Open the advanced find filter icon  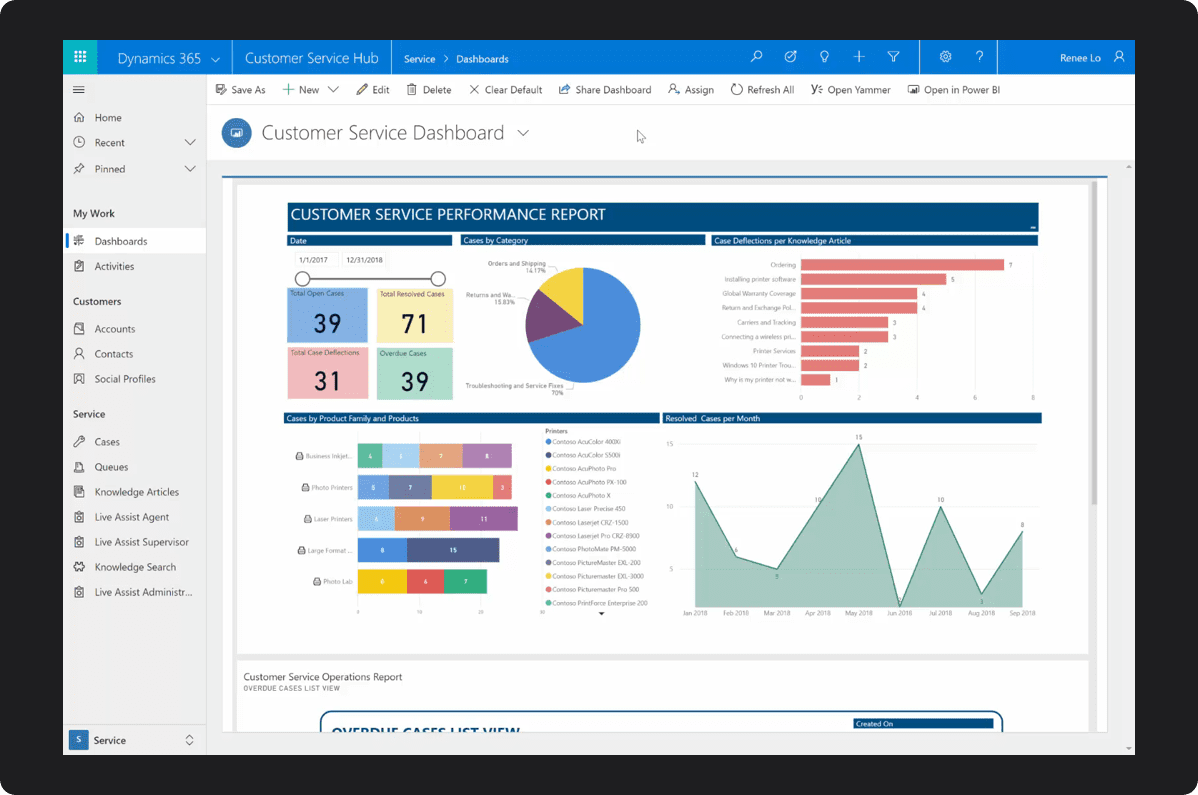tap(893, 57)
